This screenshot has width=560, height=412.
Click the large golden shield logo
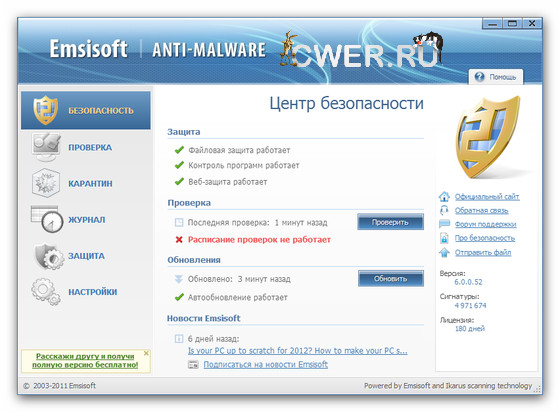coord(488,137)
